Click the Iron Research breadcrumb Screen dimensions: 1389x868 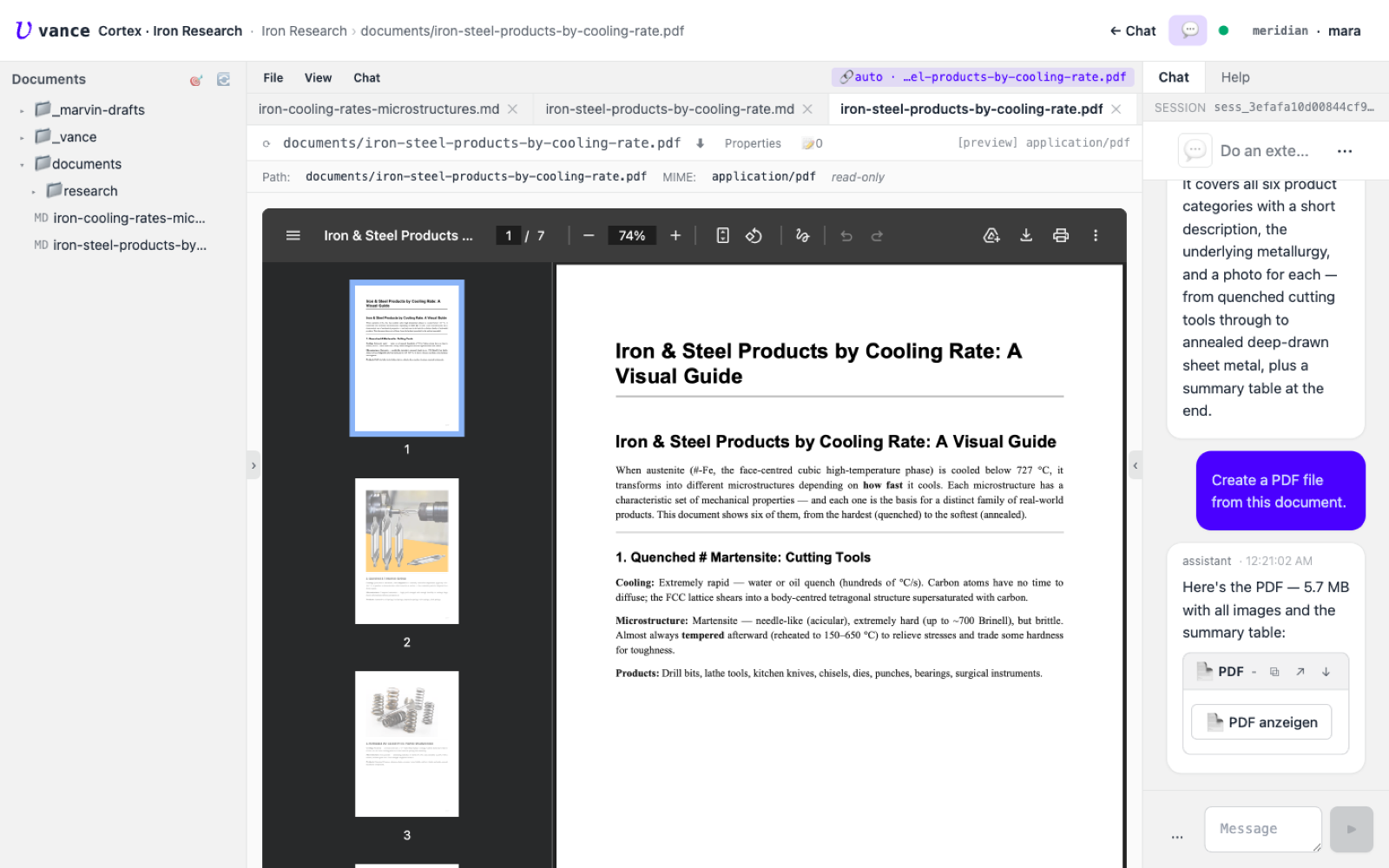pos(304,31)
